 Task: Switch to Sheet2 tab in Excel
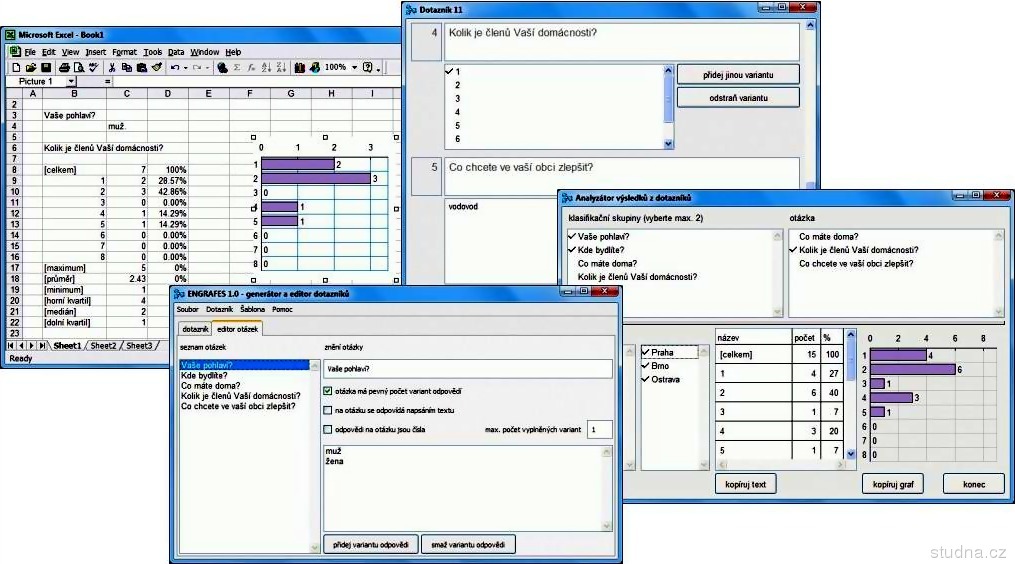(x=103, y=346)
